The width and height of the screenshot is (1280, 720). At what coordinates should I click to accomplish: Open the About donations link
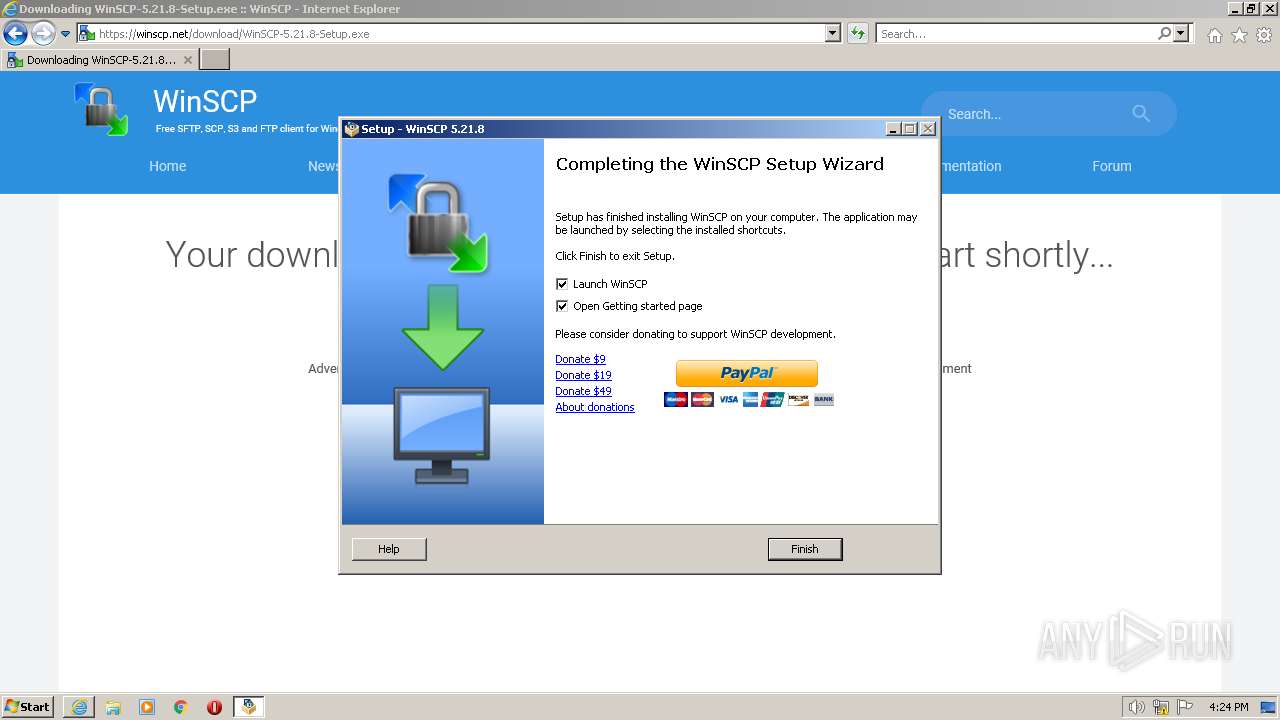tap(595, 407)
